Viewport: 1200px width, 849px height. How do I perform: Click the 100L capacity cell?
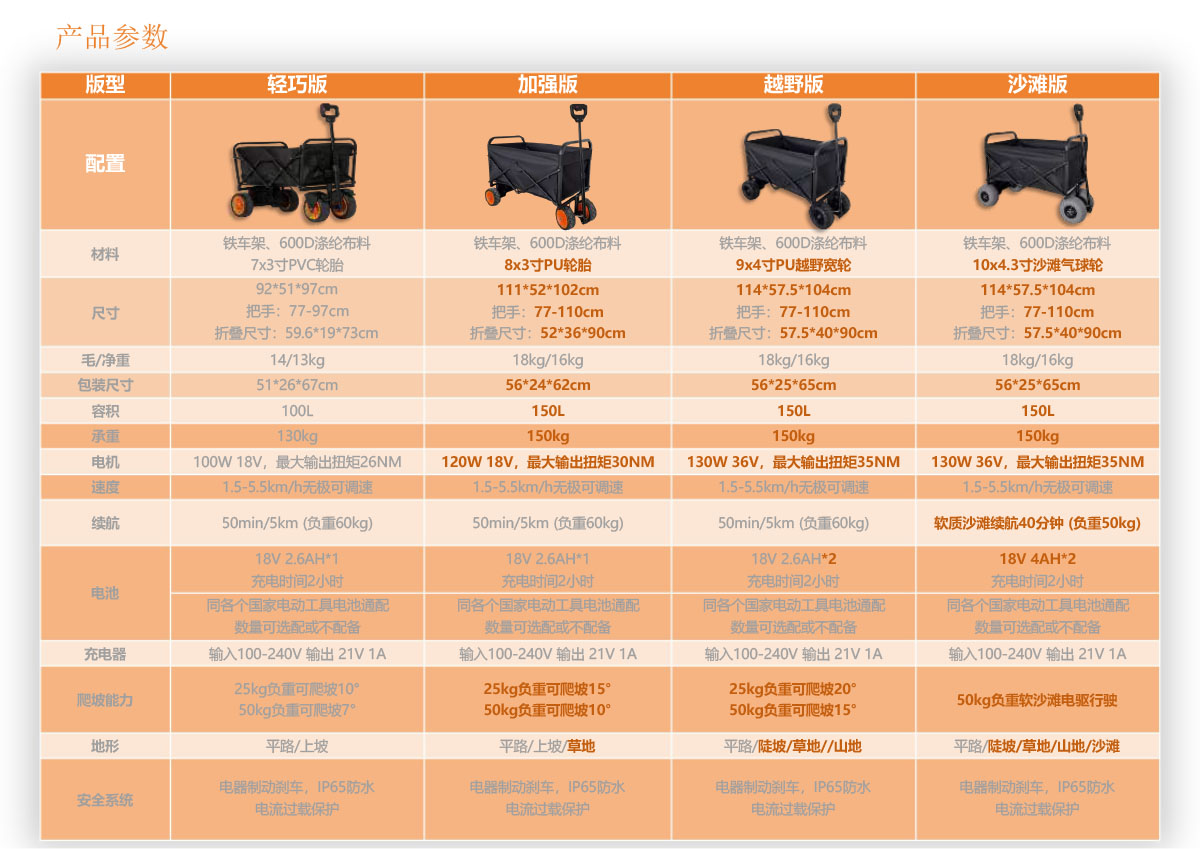(297, 411)
